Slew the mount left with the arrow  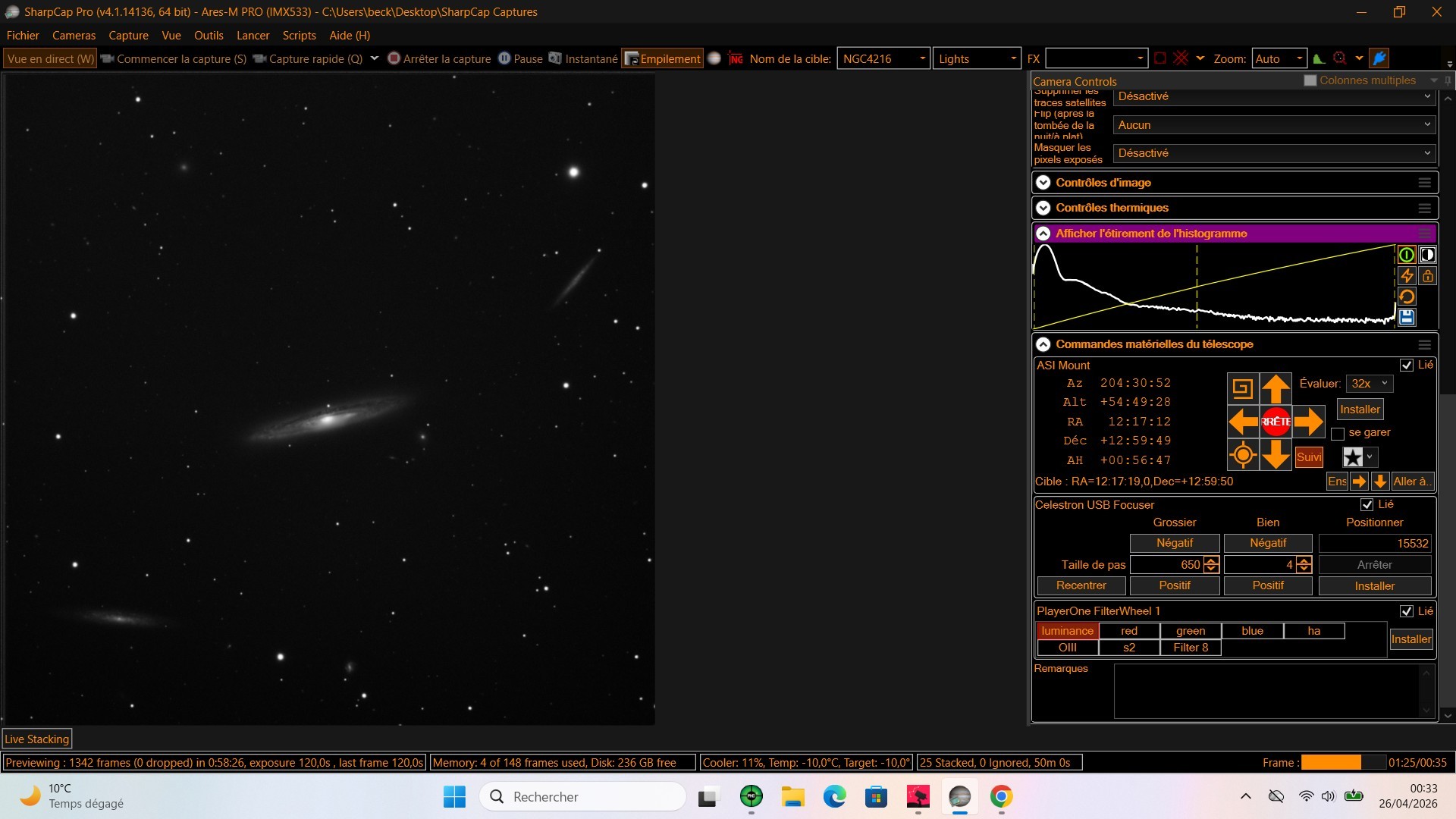coord(1243,422)
